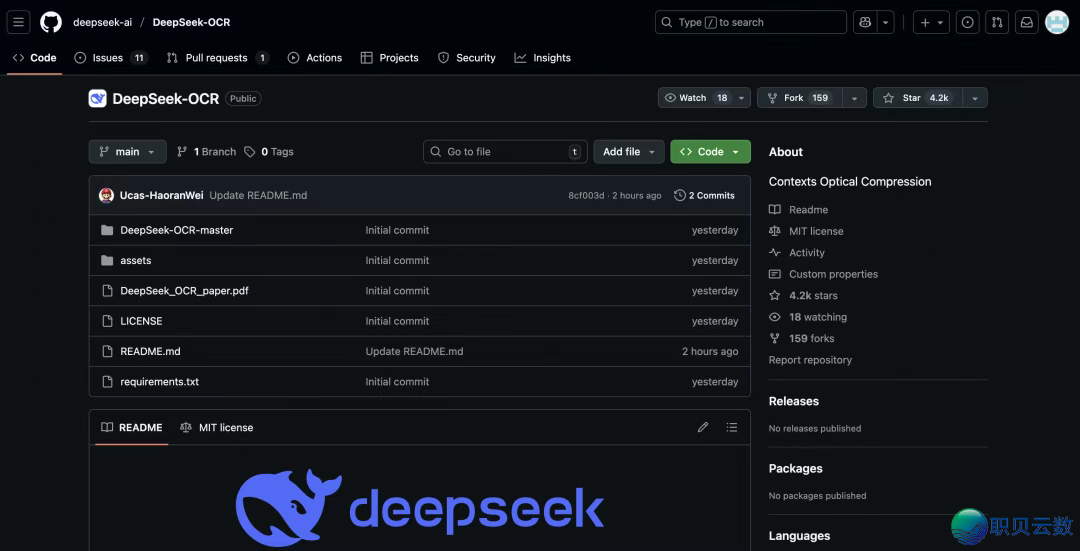This screenshot has width=1080, height=551.
Task: Switch to the Pull requests tab
Action: coord(218,58)
